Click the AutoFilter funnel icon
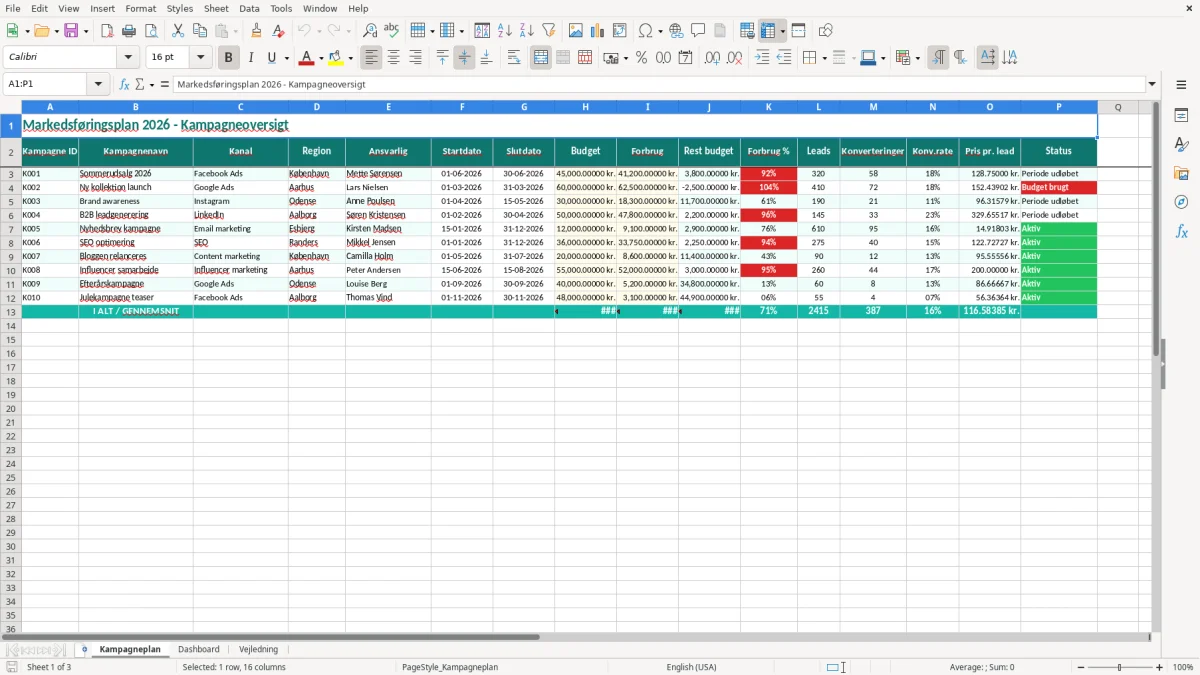Image resolution: width=1200 pixels, height=675 pixels. 549,31
